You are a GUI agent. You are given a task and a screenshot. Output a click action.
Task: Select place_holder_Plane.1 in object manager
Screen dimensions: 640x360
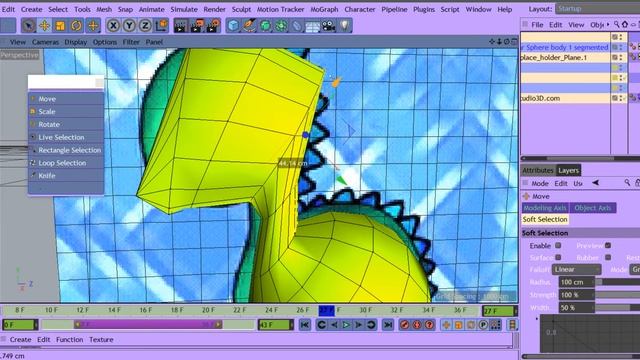pyautogui.click(x=554, y=58)
